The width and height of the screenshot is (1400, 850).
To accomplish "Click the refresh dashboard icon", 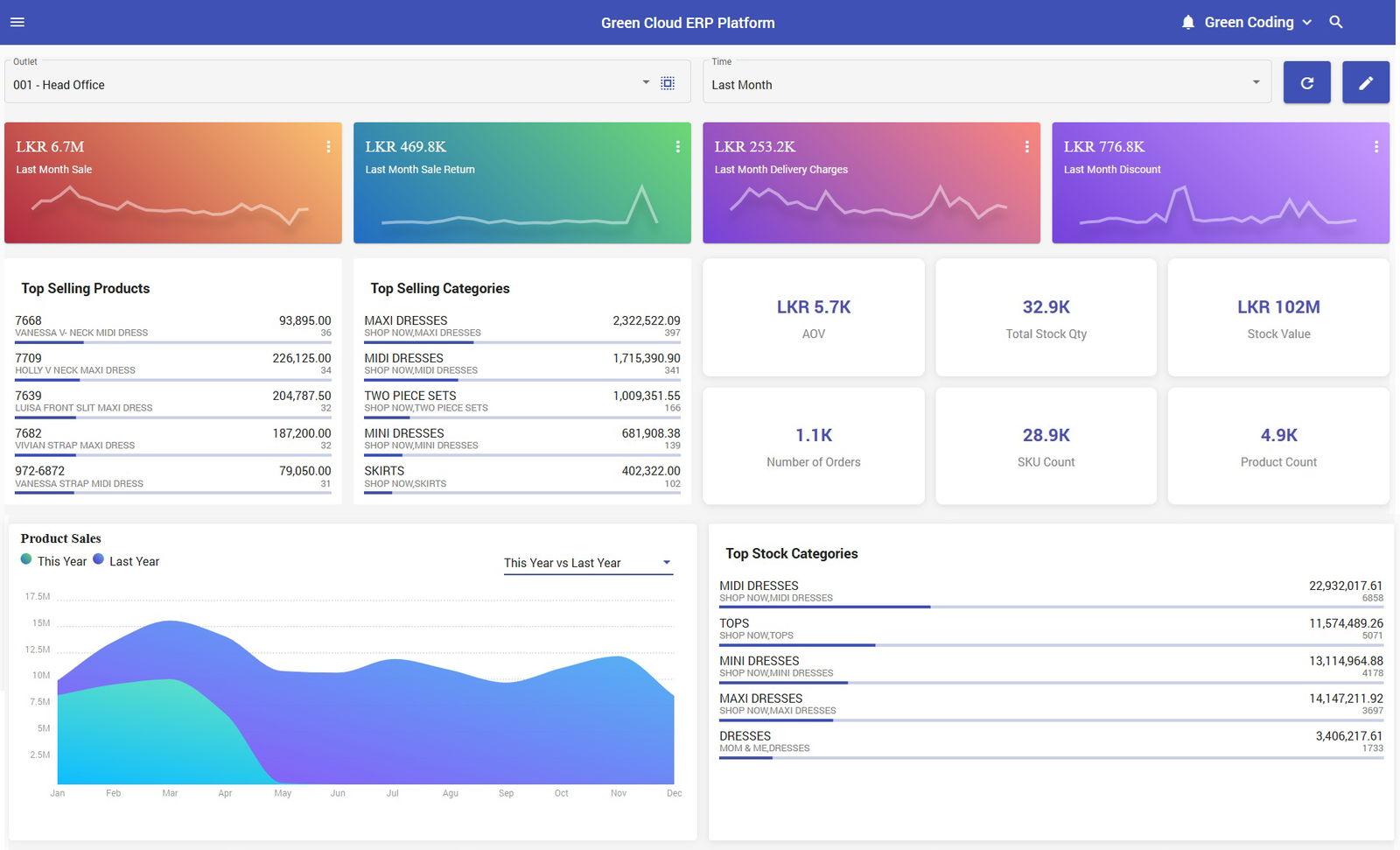I will [x=1306, y=82].
